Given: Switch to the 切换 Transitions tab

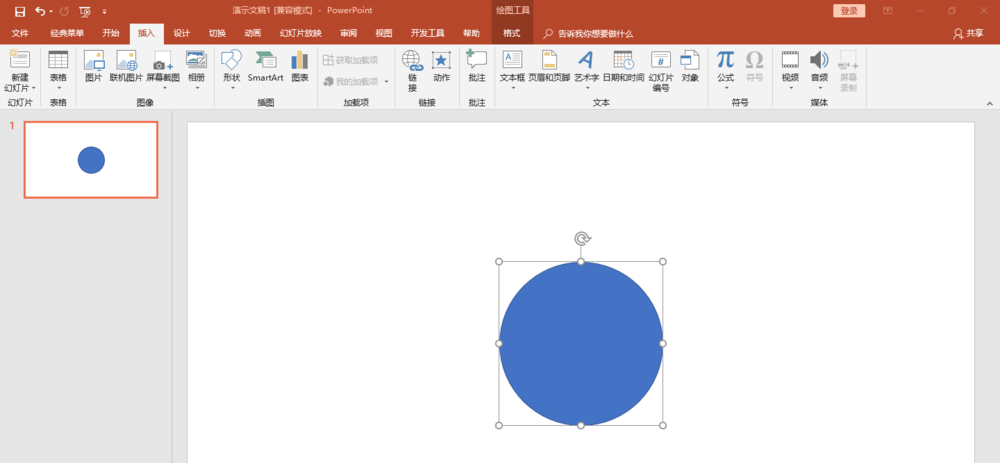Looking at the screenshot, I should [217, 33].
